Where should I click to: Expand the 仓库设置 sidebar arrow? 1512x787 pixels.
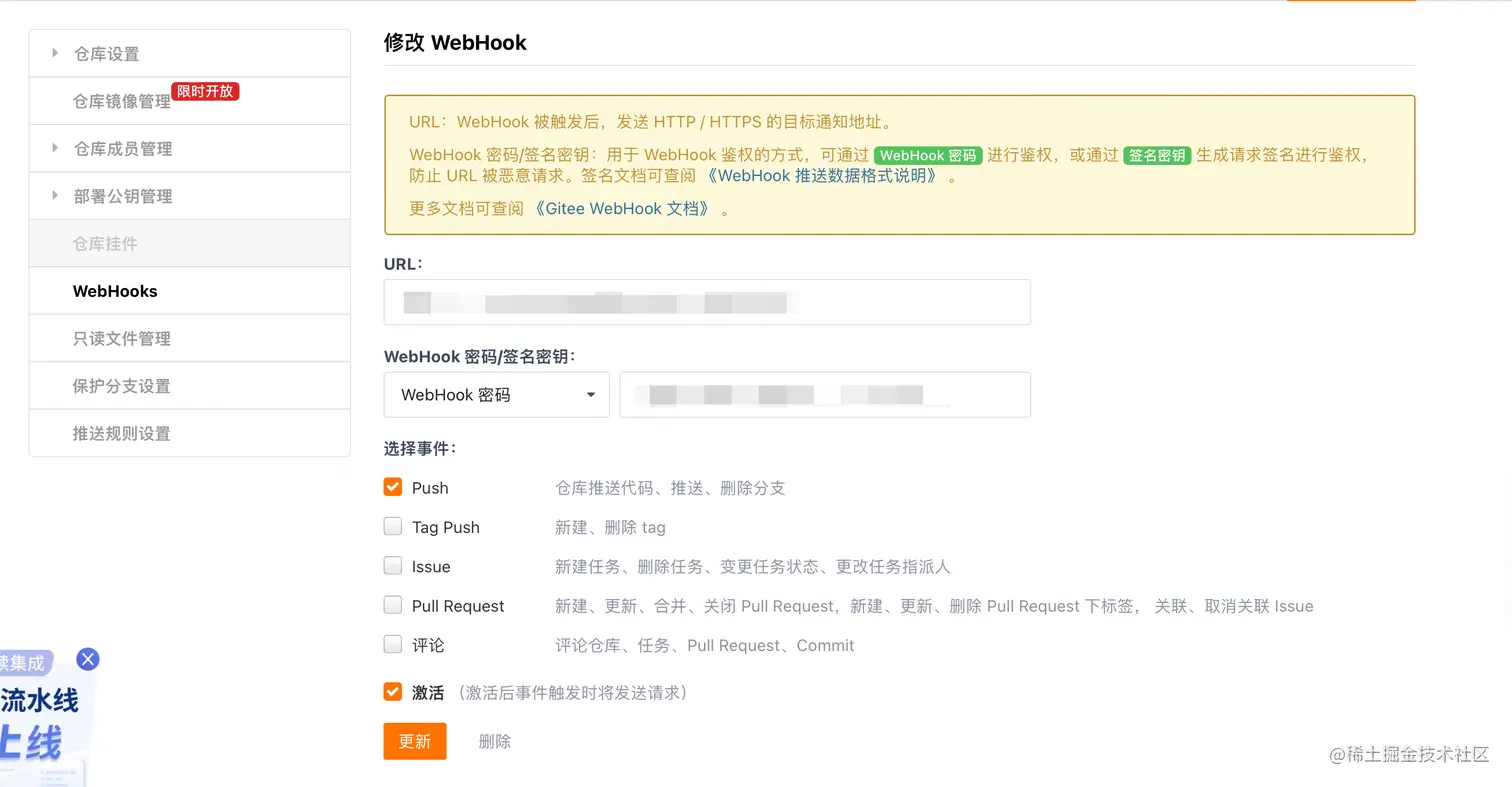coord(55,53)
